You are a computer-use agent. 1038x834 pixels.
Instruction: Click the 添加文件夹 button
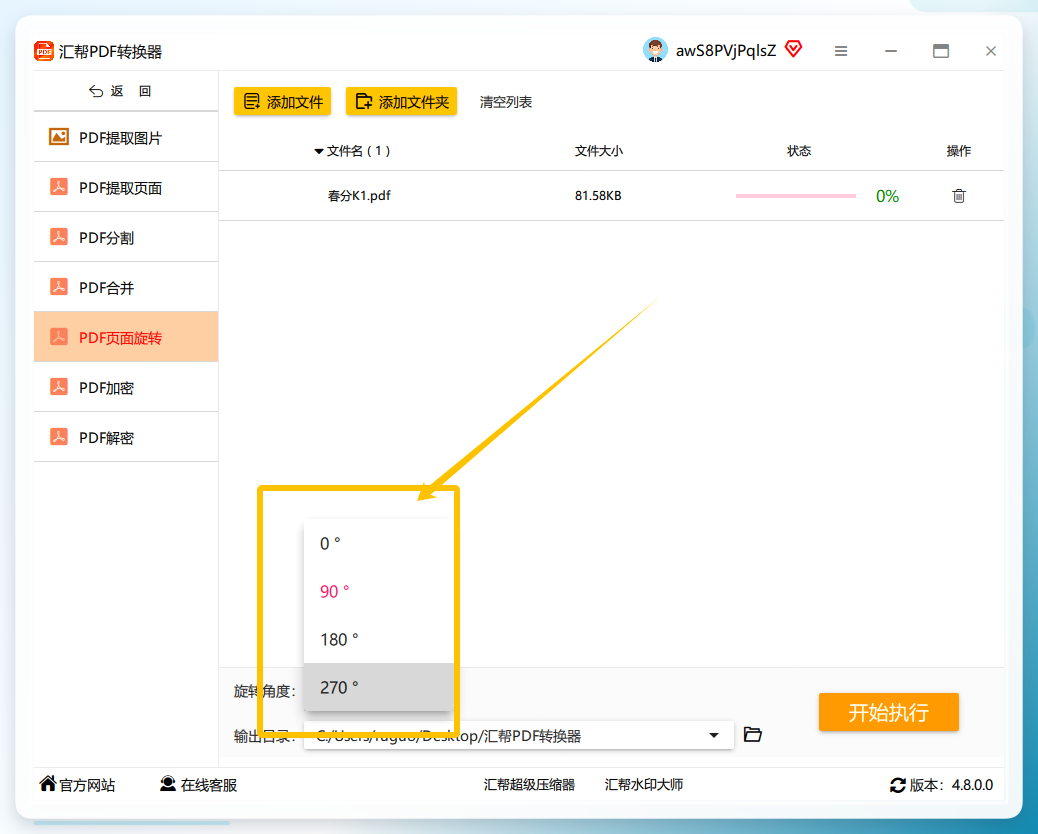(401, 101)
